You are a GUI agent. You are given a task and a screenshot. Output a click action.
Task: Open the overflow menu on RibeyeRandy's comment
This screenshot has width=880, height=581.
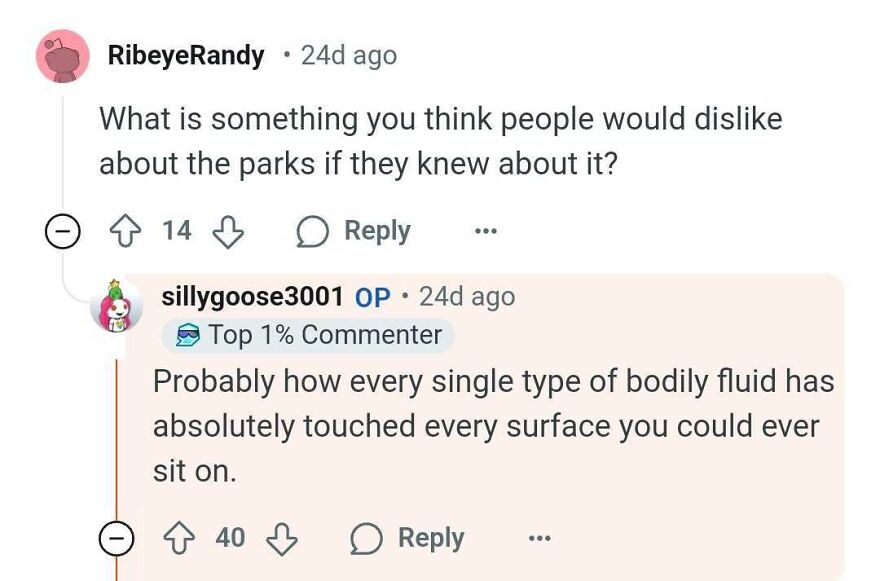(x=484, y=231)
